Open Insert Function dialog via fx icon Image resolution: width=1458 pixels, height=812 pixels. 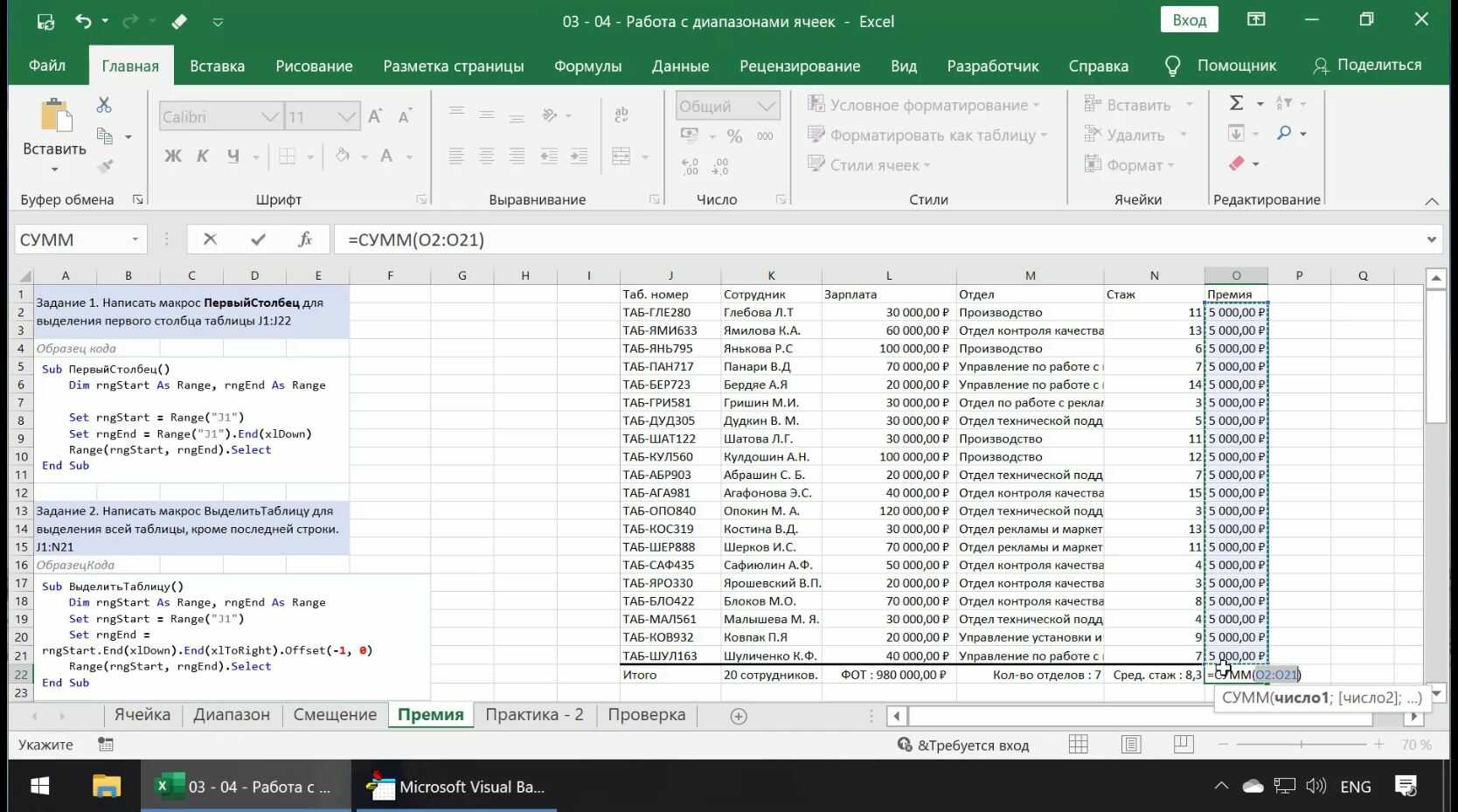305,239
